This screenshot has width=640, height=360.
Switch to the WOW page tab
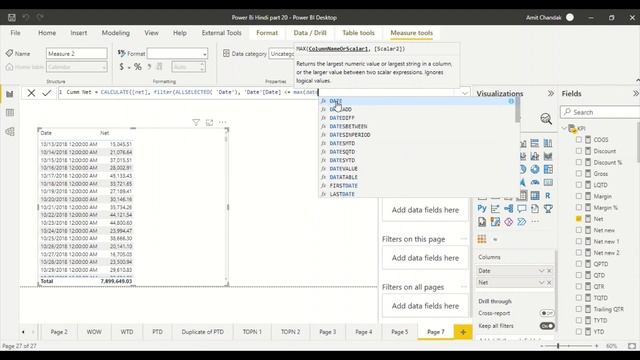coord(94,332)
